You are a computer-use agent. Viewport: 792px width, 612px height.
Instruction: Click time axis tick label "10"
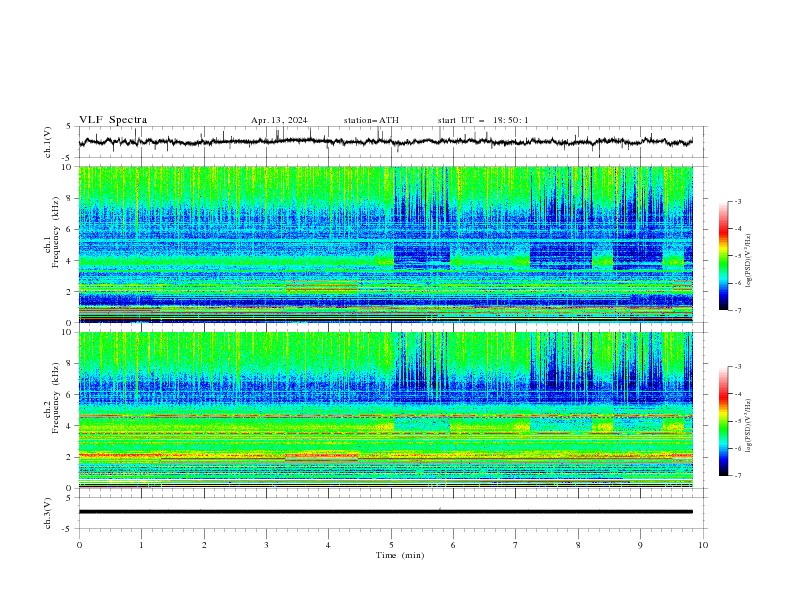click(703, 545)
